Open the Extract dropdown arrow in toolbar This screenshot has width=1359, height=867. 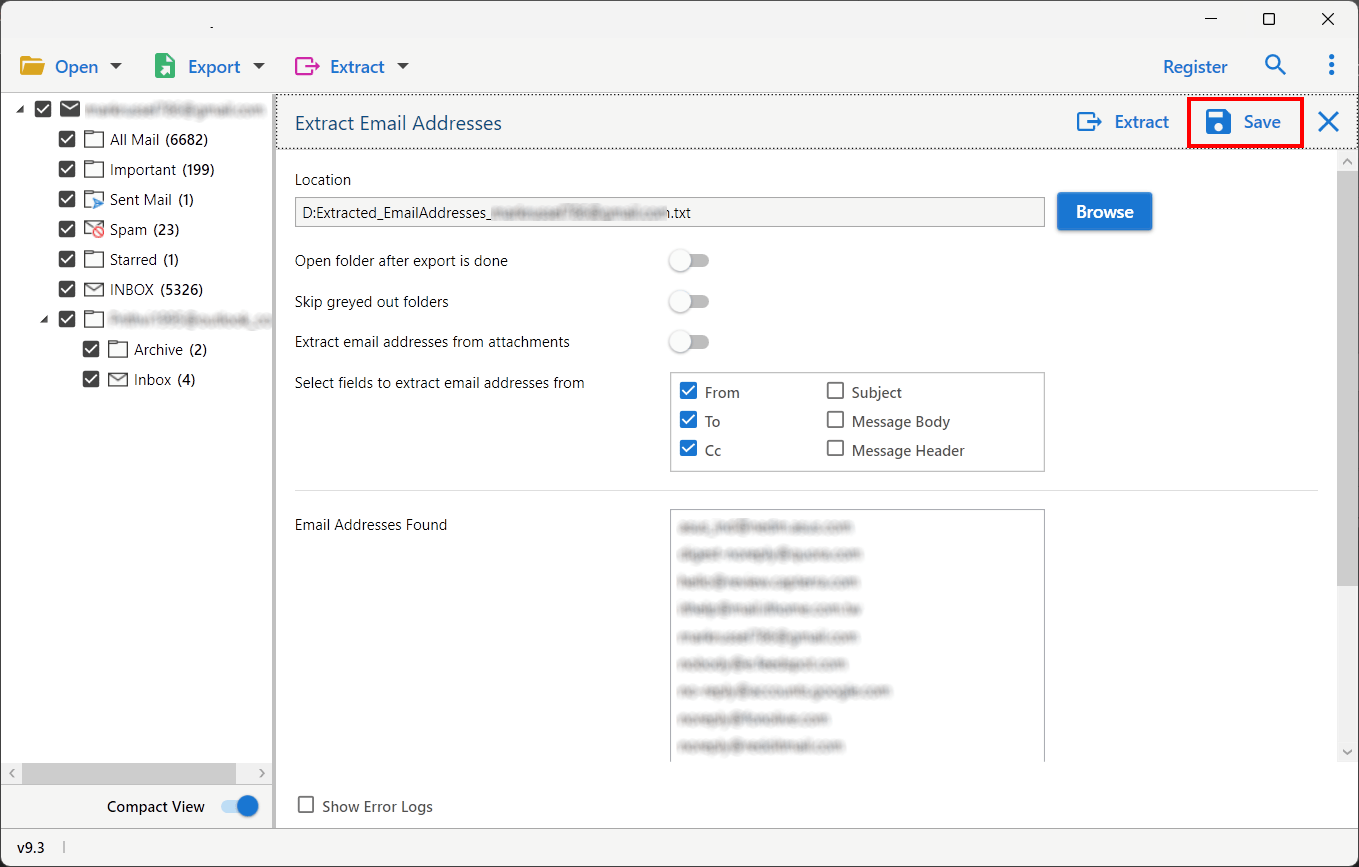click(x=403, y=66)
